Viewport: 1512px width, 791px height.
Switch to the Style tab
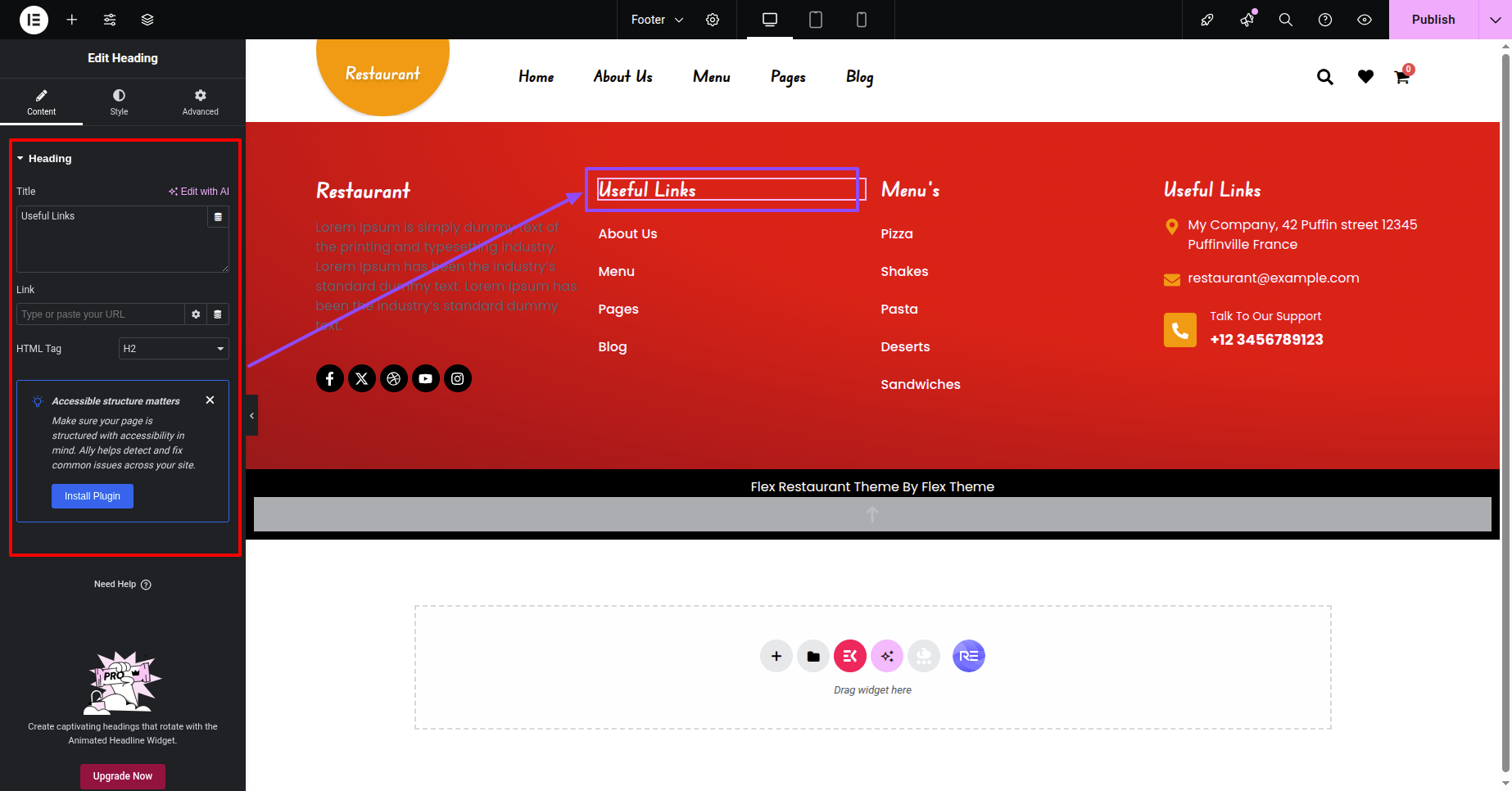119,102
